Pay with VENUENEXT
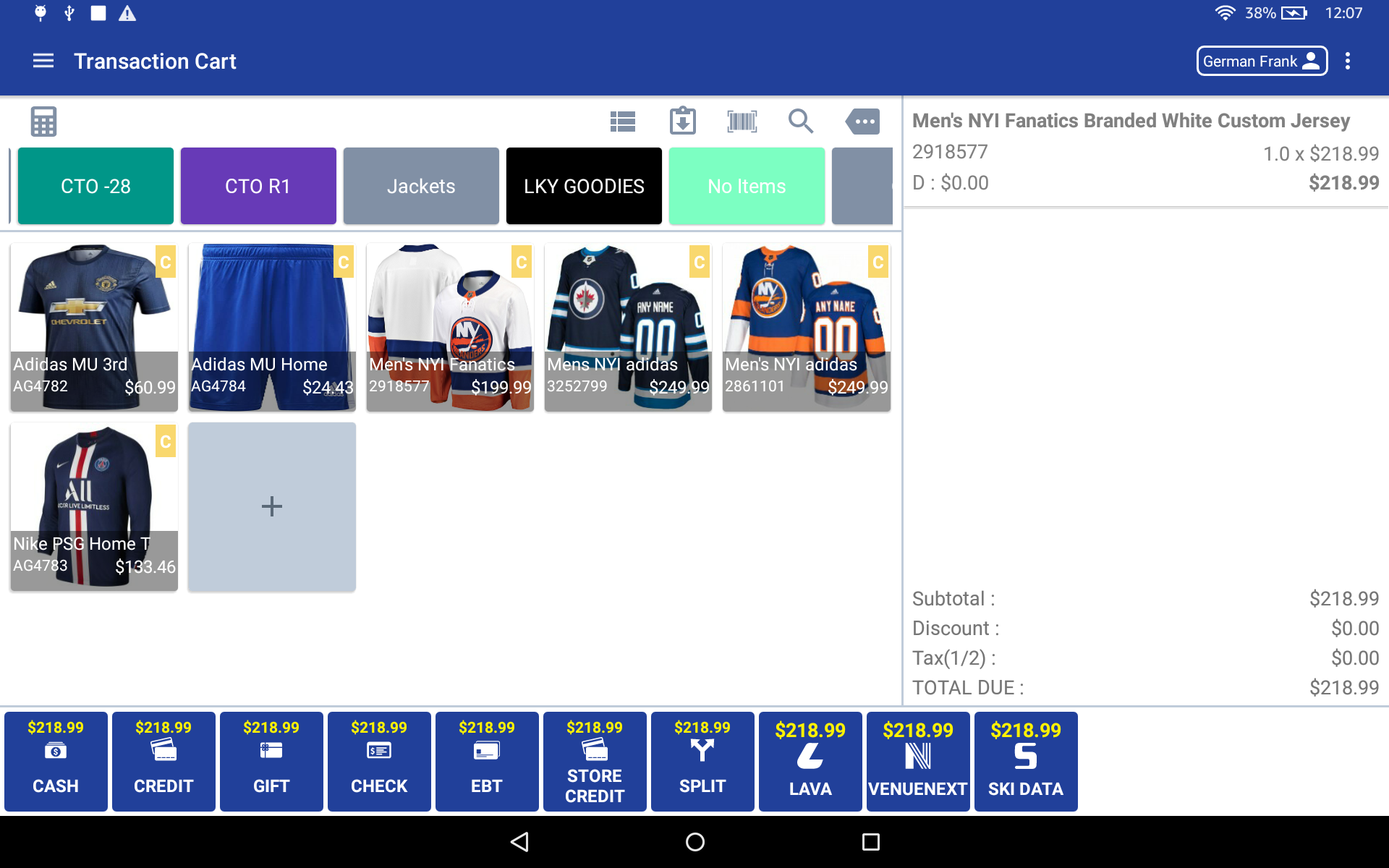 918,761
